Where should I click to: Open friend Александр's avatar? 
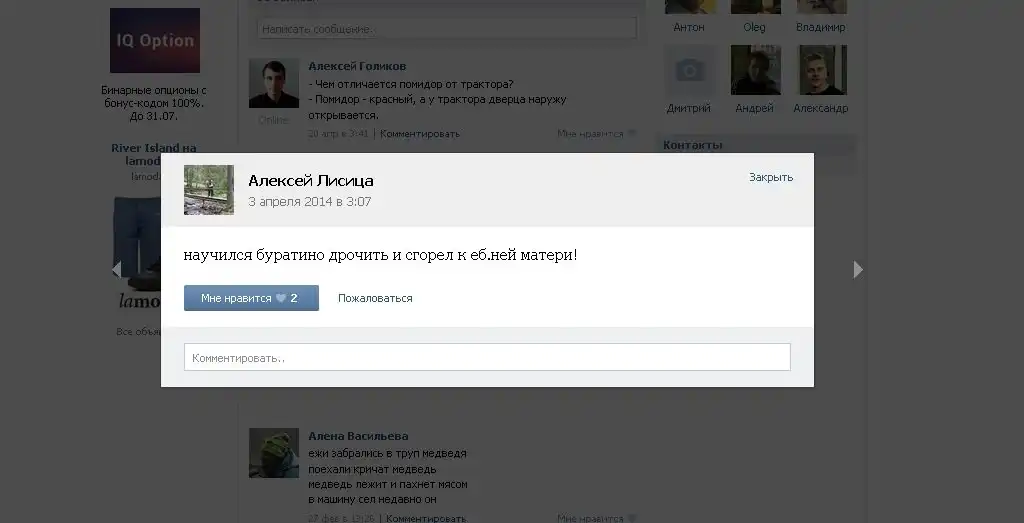(822, 70)
